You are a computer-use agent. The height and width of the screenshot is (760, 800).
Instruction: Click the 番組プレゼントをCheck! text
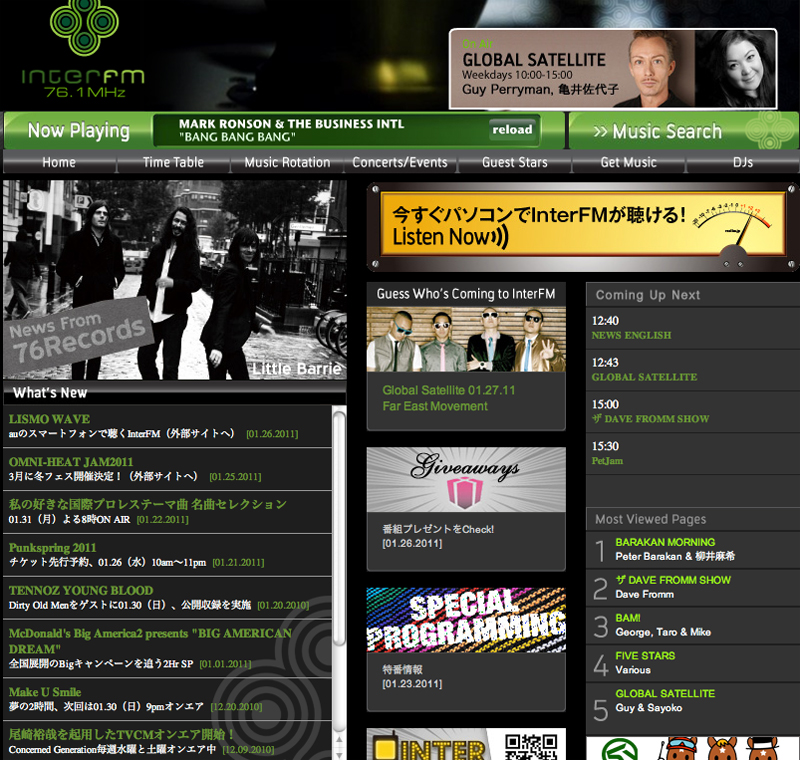pos(438,529)
